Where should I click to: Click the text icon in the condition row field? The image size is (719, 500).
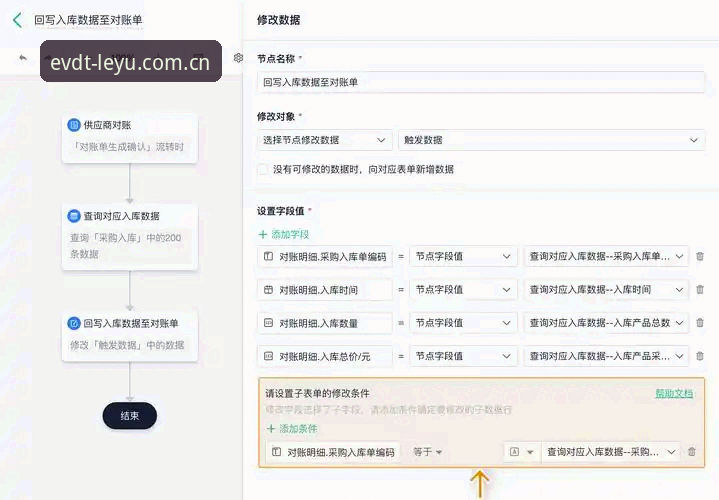tap(277, 452)
